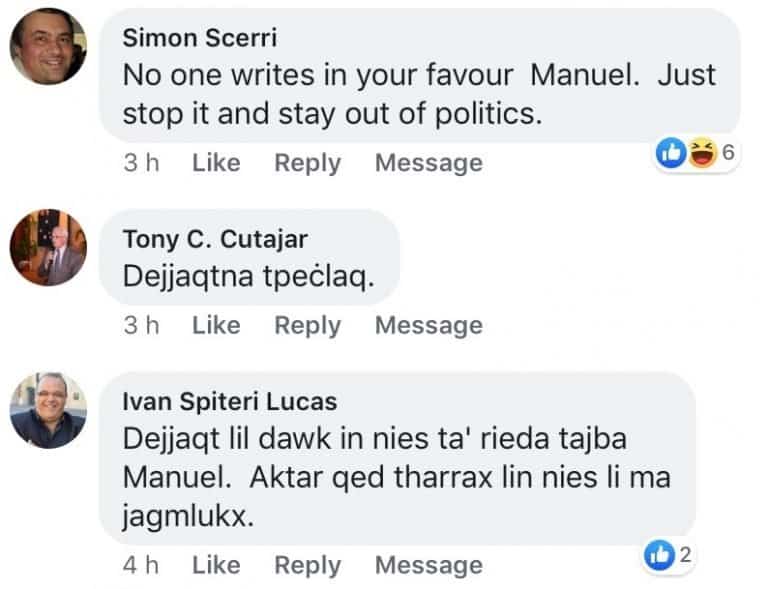
Task: Open Ivan Spiteri Lucas's profile name link
Action: pyautogui.click(x=229, y=401)
